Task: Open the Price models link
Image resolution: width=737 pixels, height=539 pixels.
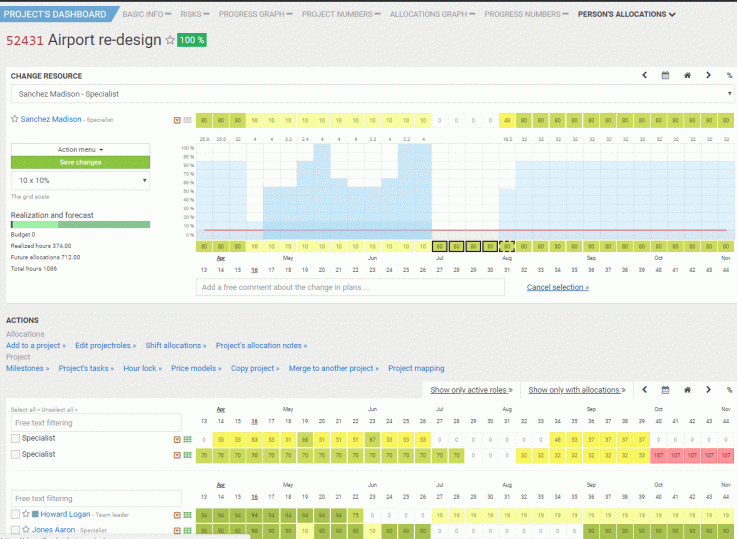Action: pyautogui.click(x=196, y=368)
